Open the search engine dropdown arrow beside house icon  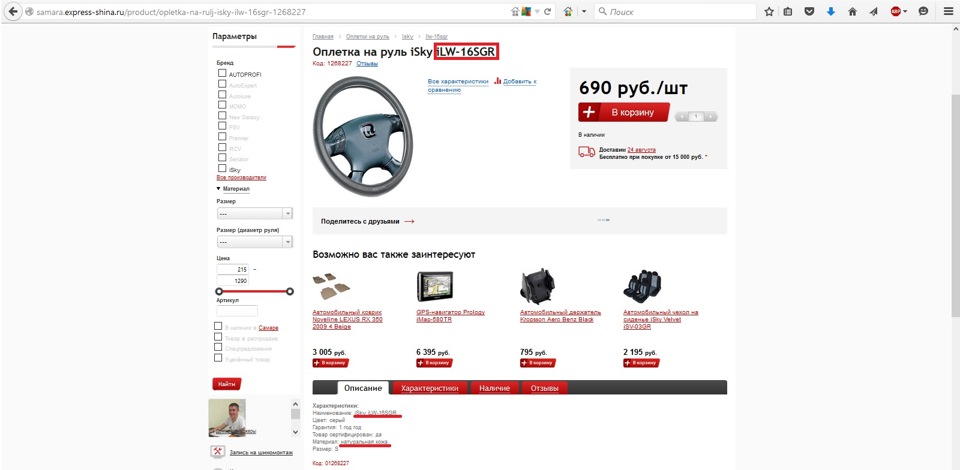pos(583,12)
